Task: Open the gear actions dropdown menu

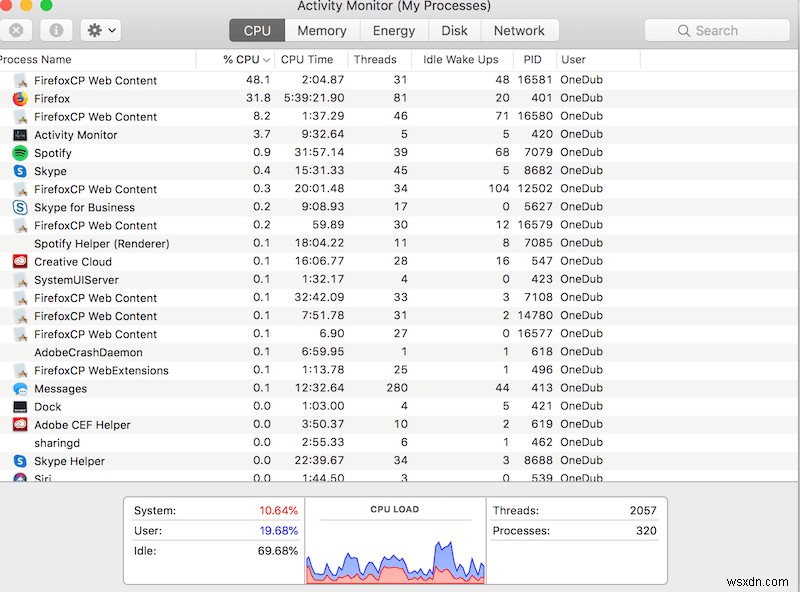Action: pos(101,31)
